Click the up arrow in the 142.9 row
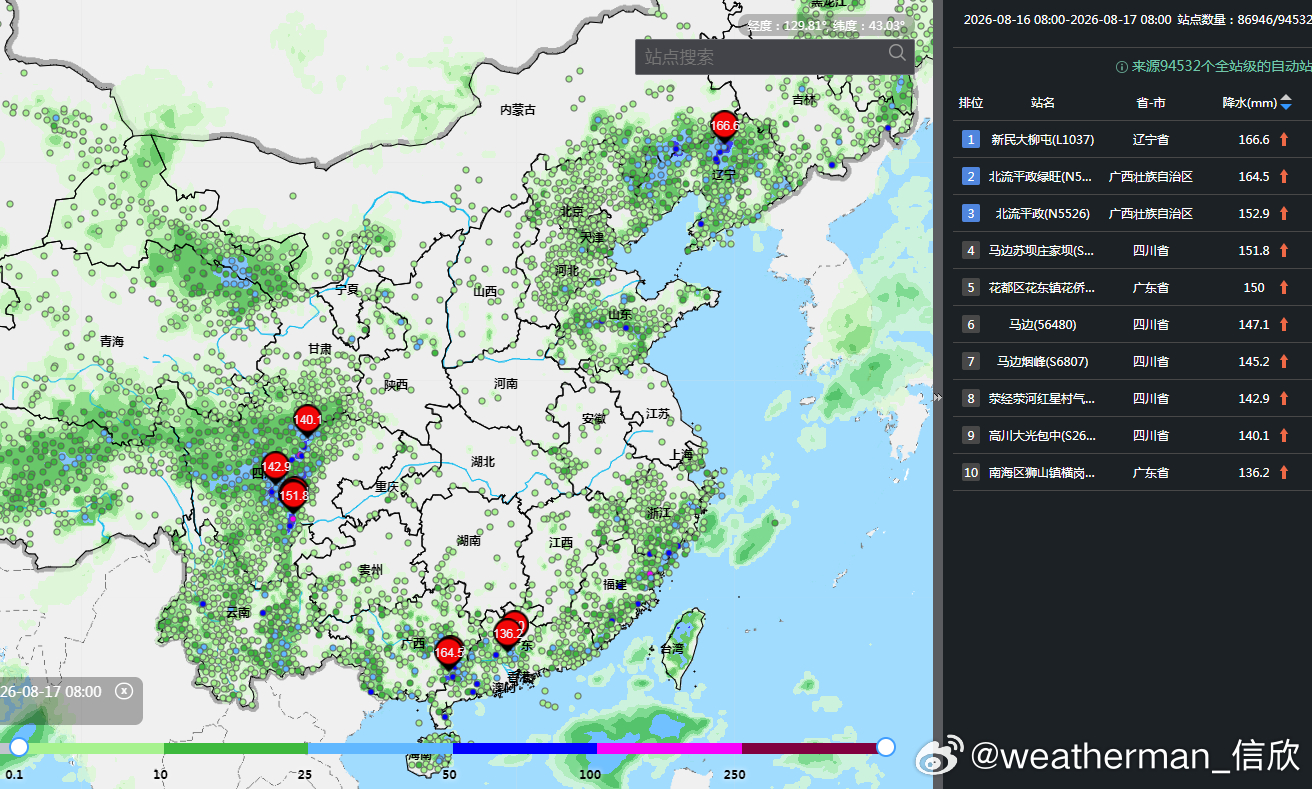Viewport: 1312px width, 789px height. coord(1284,399)
